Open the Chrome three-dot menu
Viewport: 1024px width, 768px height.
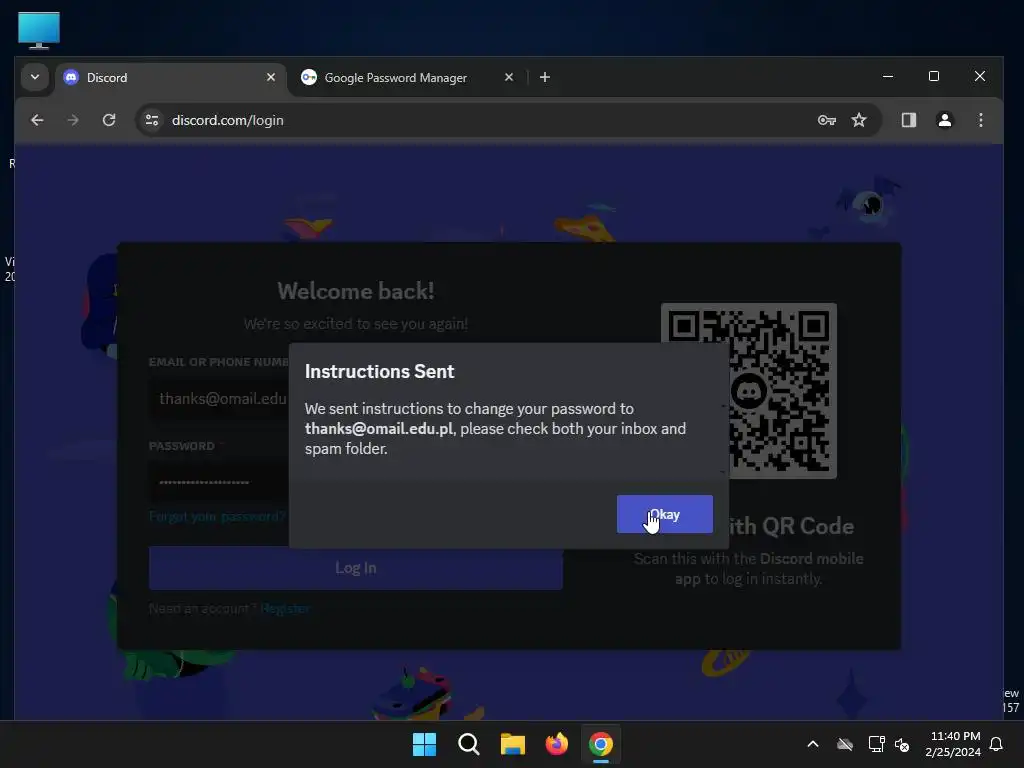(x=980, y=120)
